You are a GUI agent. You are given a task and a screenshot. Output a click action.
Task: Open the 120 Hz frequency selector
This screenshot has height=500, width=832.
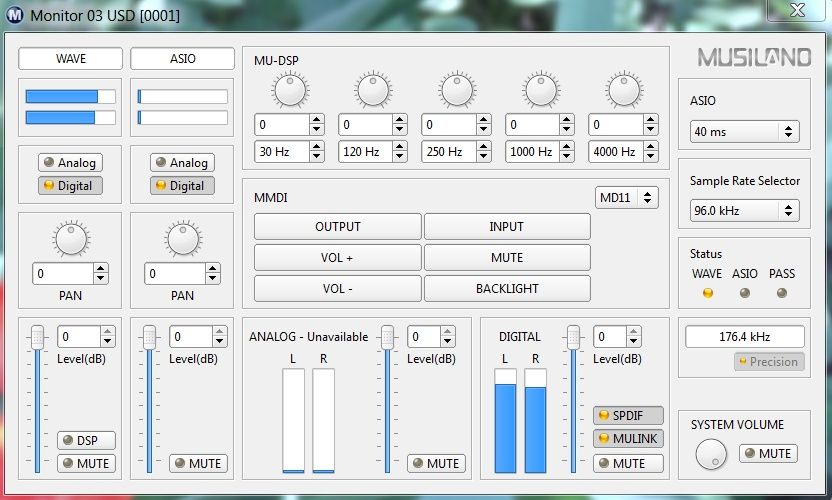click(373, 152)
